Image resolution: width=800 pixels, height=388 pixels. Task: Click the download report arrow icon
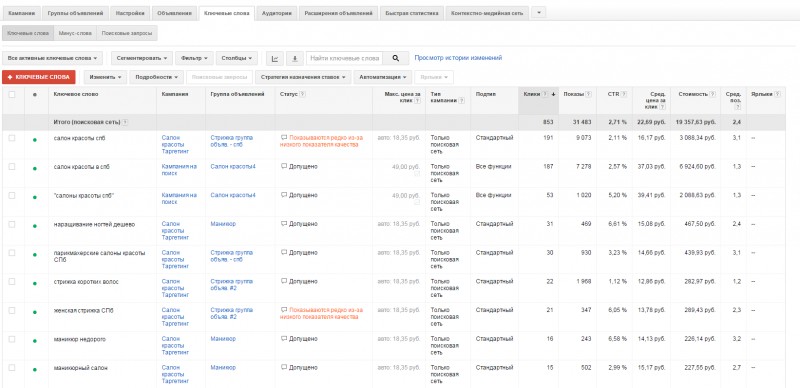click(x=294, y=58)
